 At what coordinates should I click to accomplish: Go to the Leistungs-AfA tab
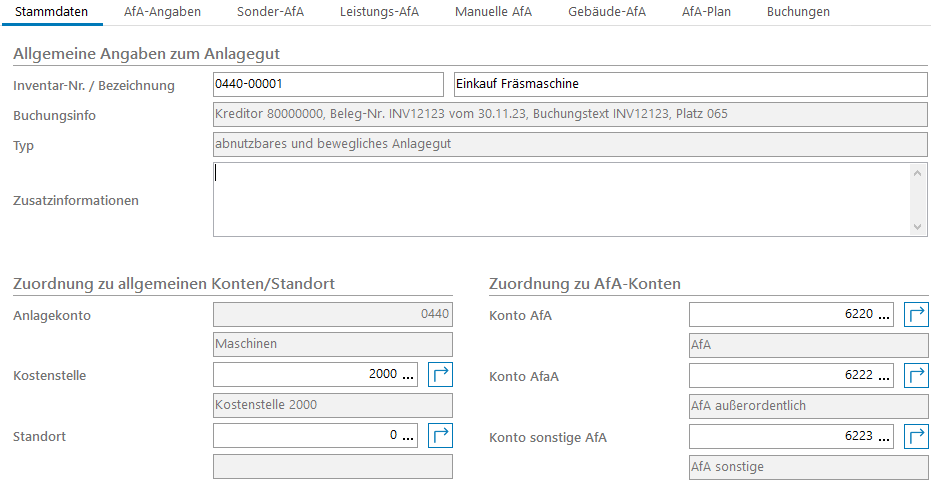click(x=379, y=12)
